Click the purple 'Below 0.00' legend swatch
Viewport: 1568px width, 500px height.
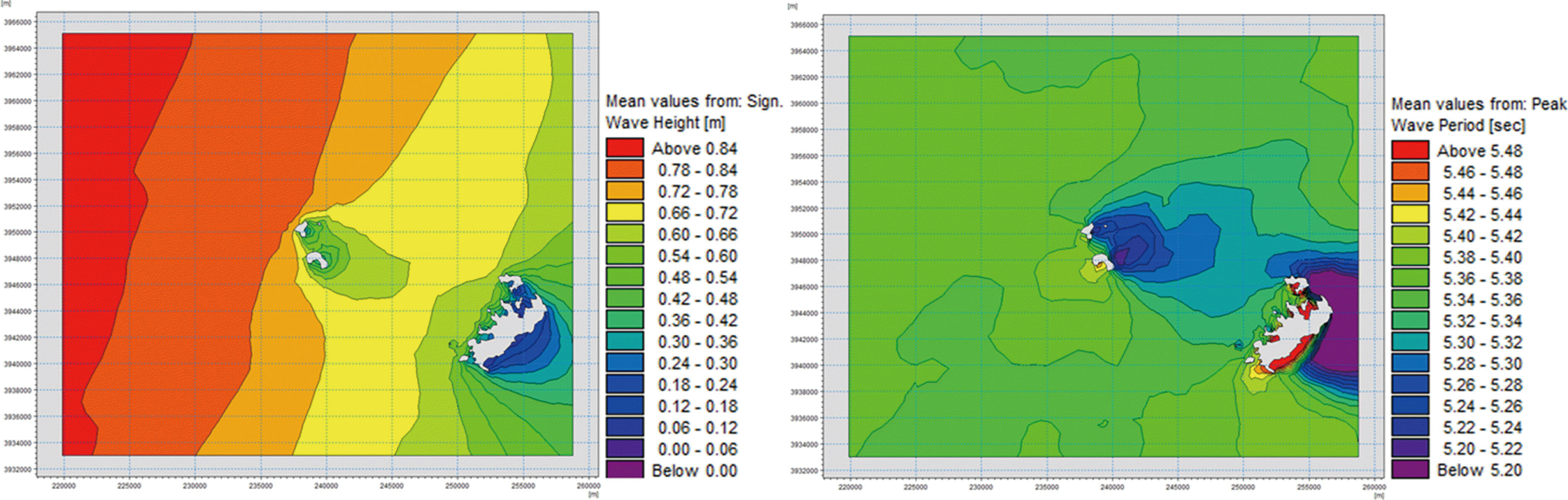[624, 470]
